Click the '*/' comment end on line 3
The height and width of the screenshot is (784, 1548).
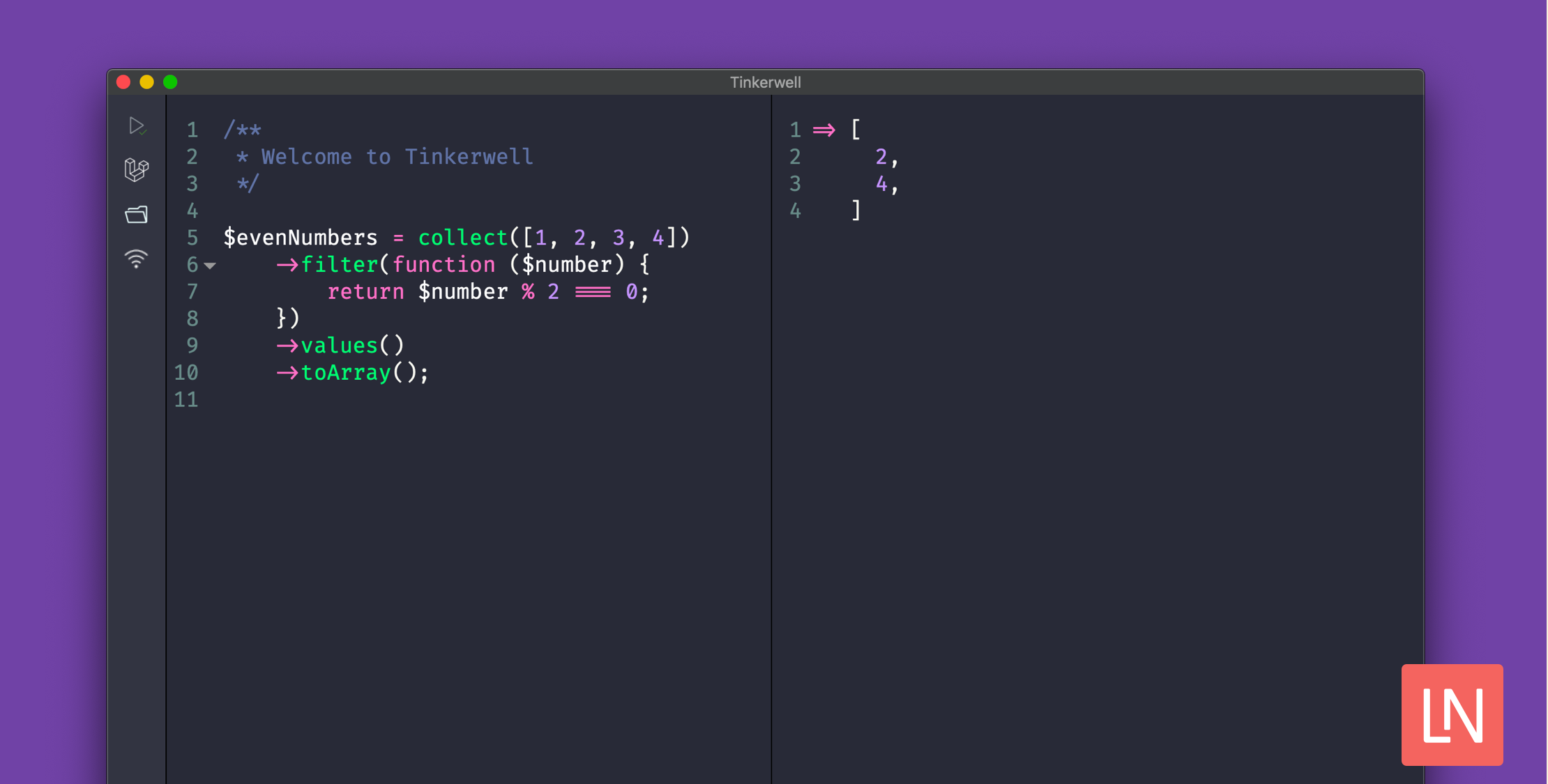tap(248, 184)
